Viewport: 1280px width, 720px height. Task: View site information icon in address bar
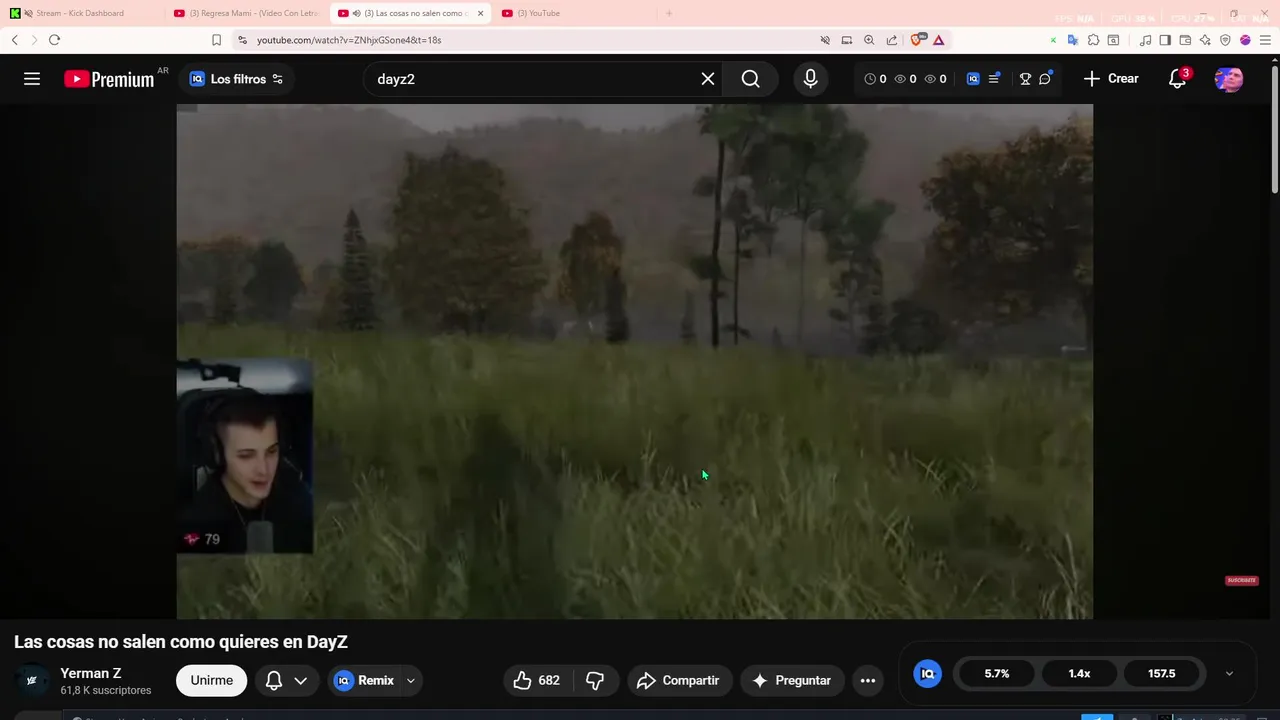pyautogui.click(x=242, y=40)
